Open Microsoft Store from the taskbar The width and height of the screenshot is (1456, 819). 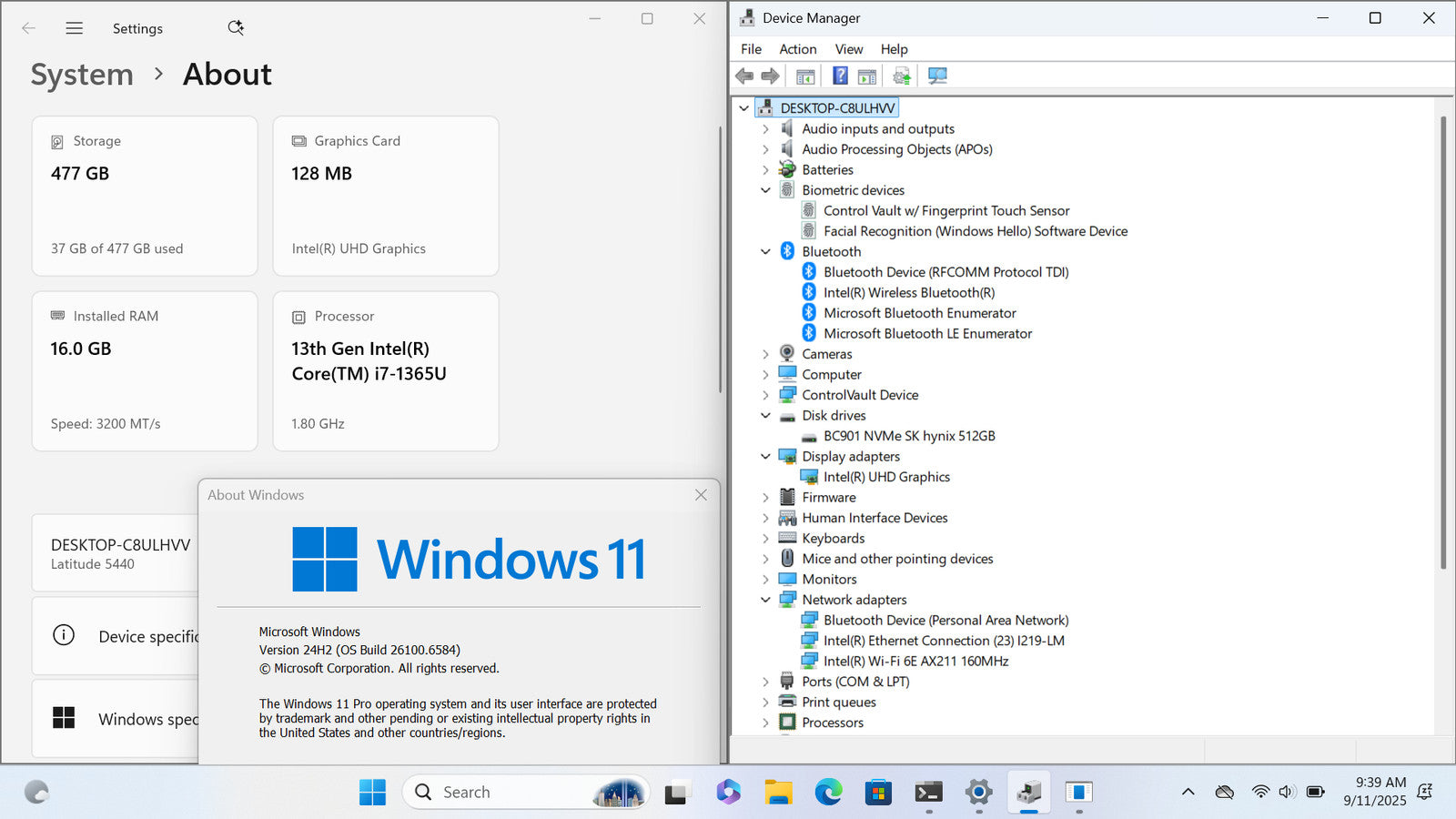[x=878, y=793]
